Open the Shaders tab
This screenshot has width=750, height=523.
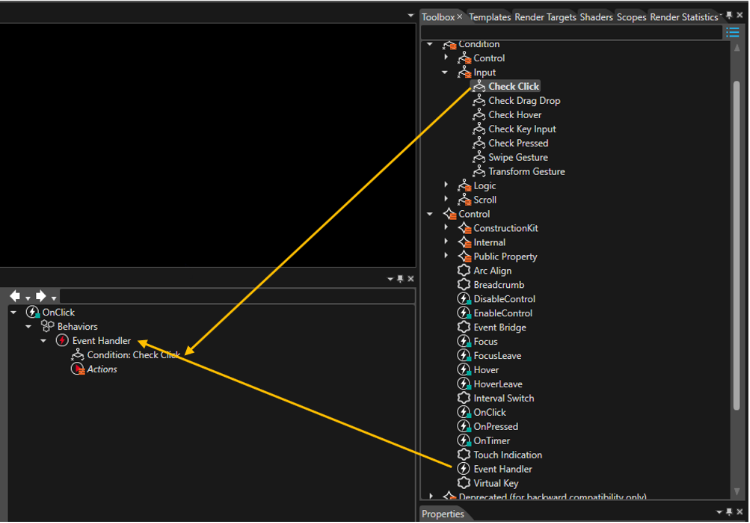pyautogui.click(x=596, y=17)
